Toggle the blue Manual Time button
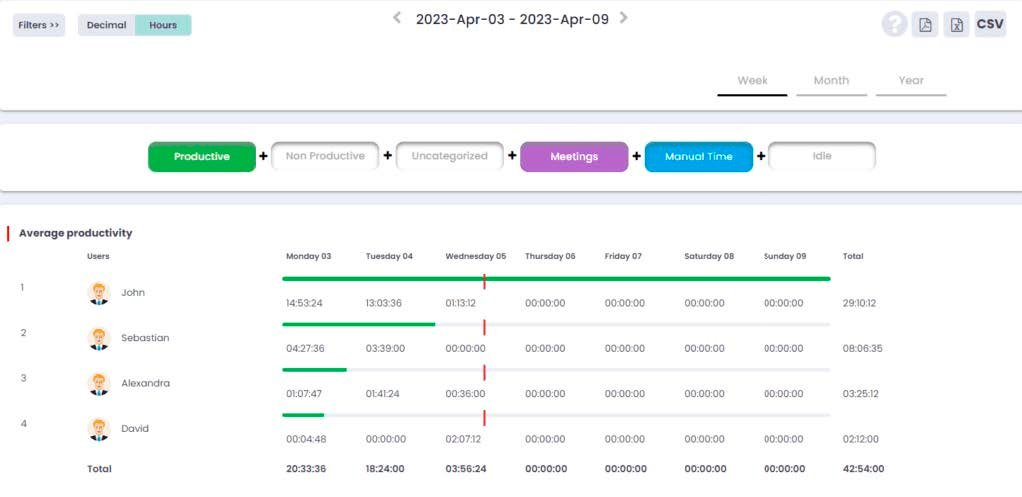Screen dimensions: 1022x497 coord(699,157)
